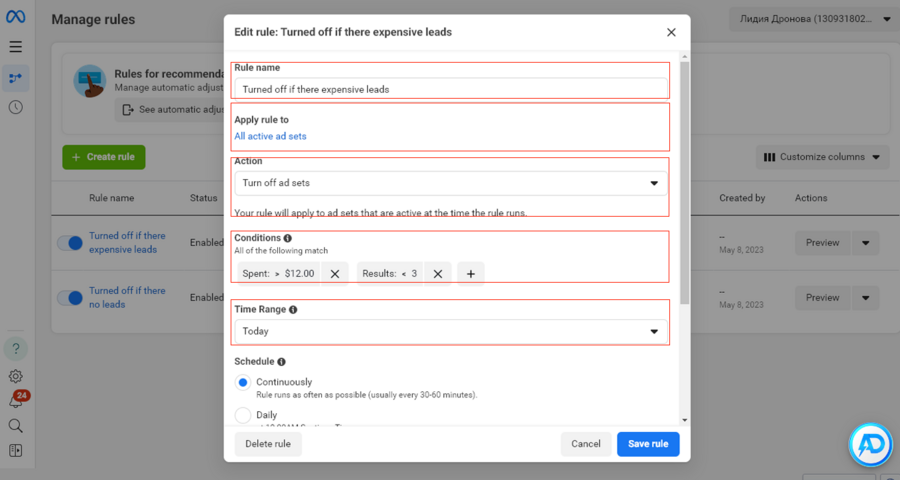Click in the Rule name input field
900x480 pixels.
click(x=451, y=89)
